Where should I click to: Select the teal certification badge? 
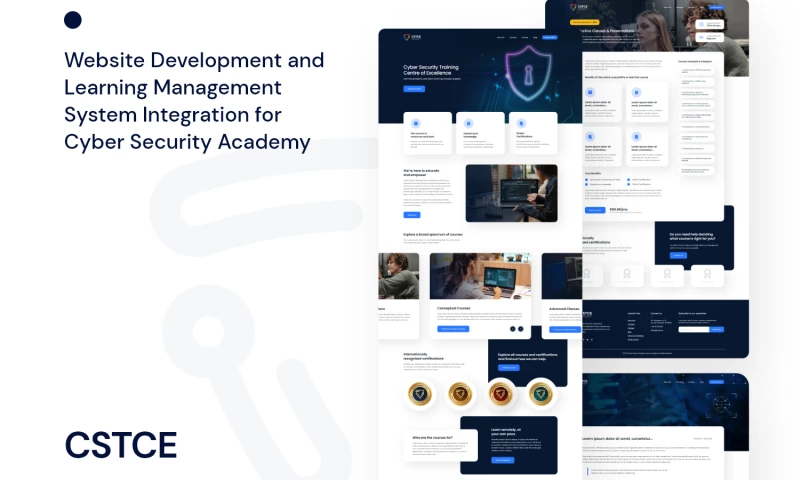tap(541, 394)
